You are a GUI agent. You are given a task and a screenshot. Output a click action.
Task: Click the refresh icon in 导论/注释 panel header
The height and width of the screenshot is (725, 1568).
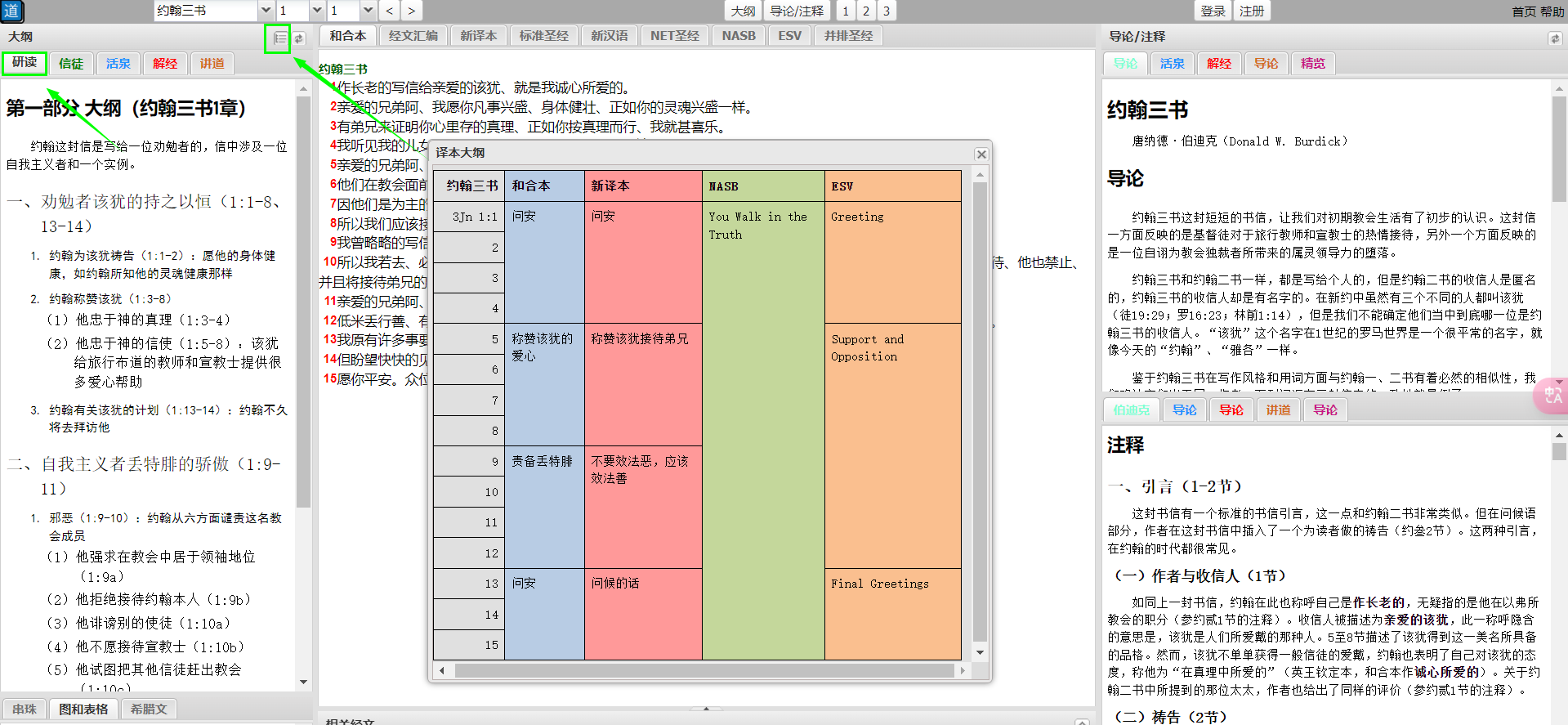(x=1554, y=38)
